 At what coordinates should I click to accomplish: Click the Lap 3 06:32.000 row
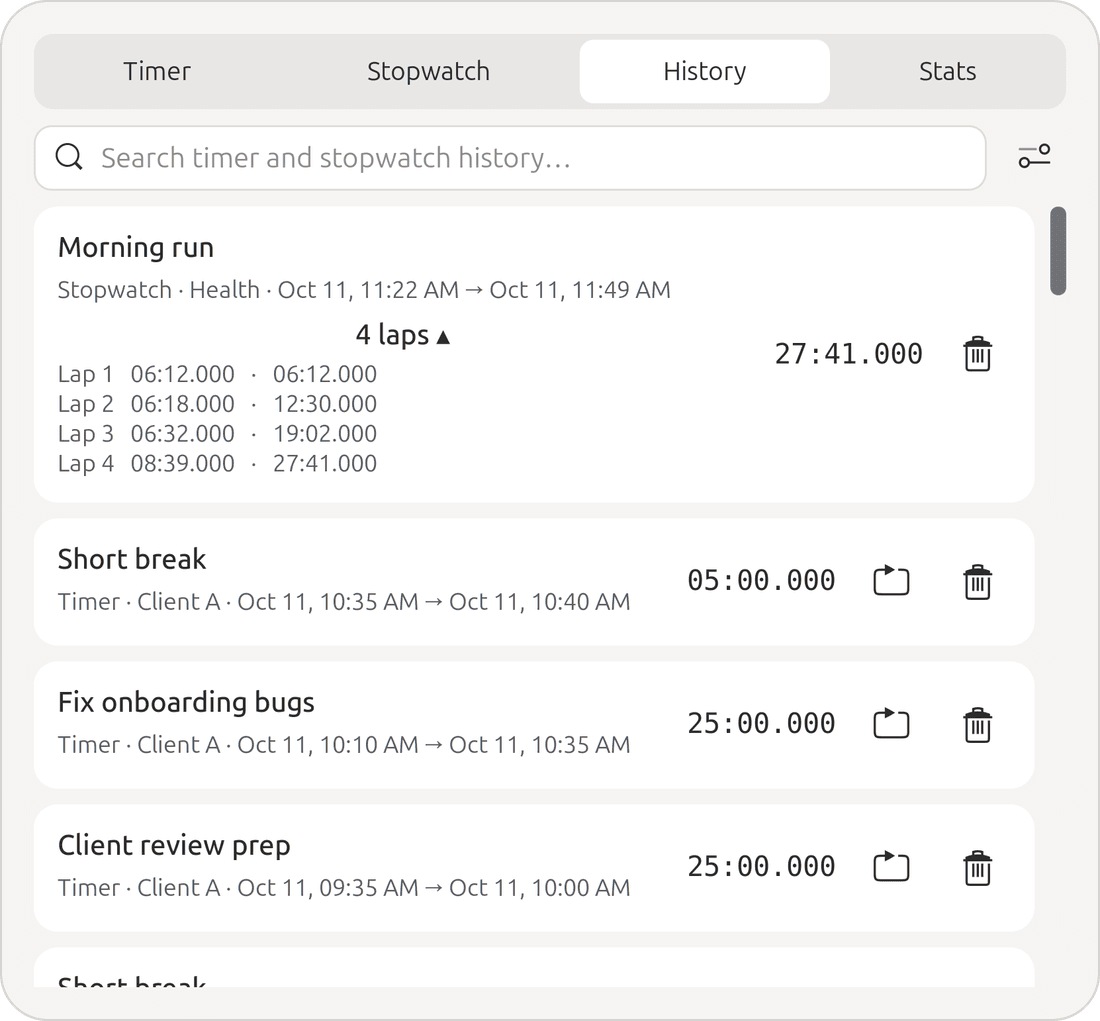217,434
